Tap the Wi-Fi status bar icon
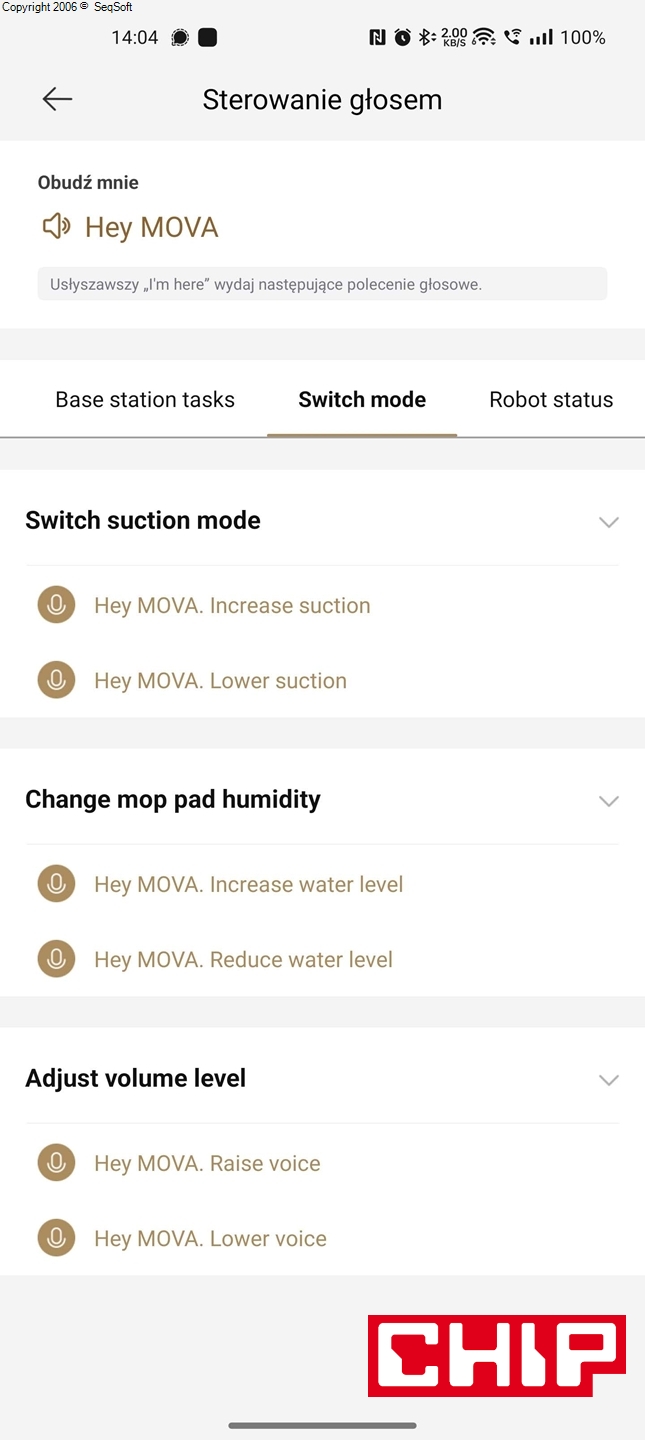645x1440 pixels. pyautogui.click(x=484, y=38)
